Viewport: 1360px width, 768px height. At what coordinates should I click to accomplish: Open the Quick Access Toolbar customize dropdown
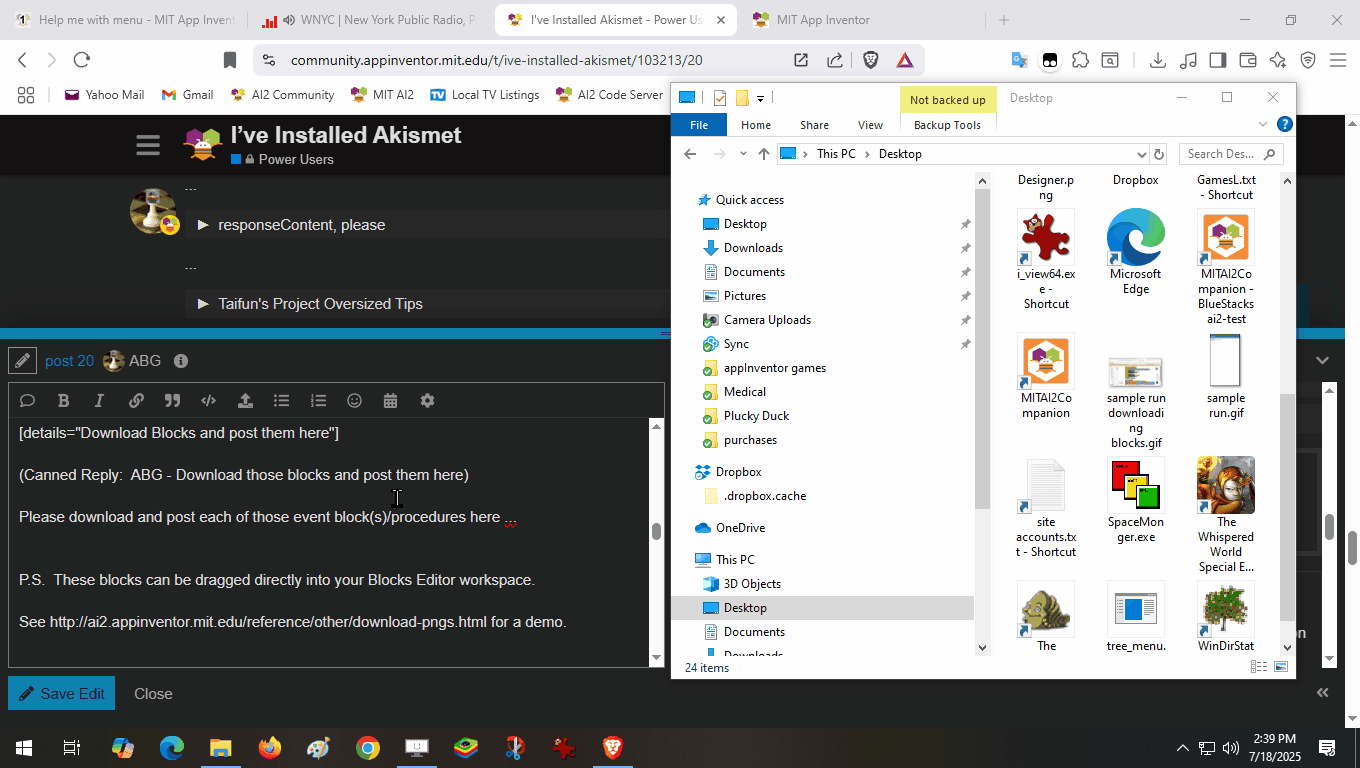pyautogui.click(x=760, y=98)
